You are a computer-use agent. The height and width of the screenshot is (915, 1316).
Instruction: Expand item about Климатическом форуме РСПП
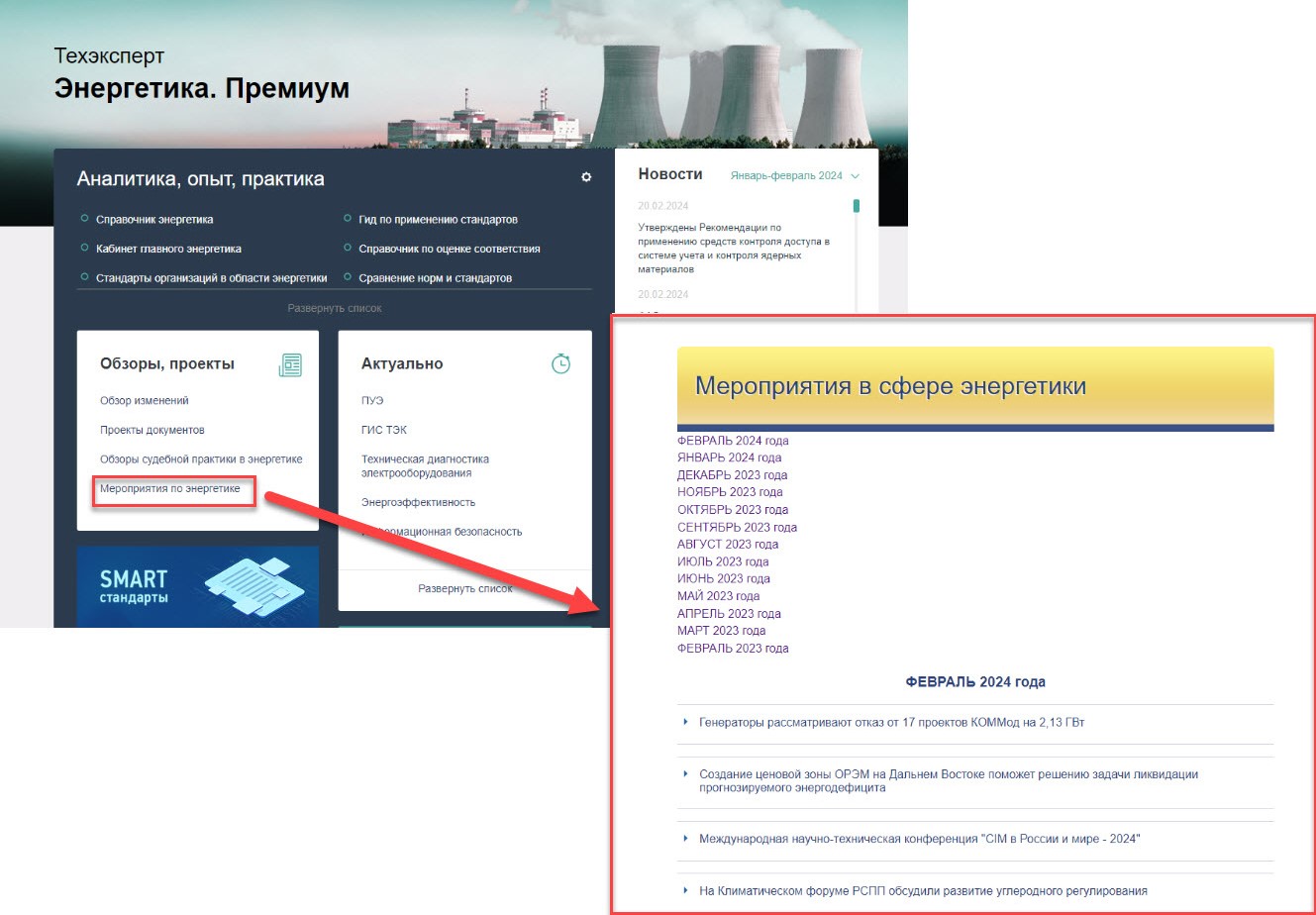click(923, 891)
